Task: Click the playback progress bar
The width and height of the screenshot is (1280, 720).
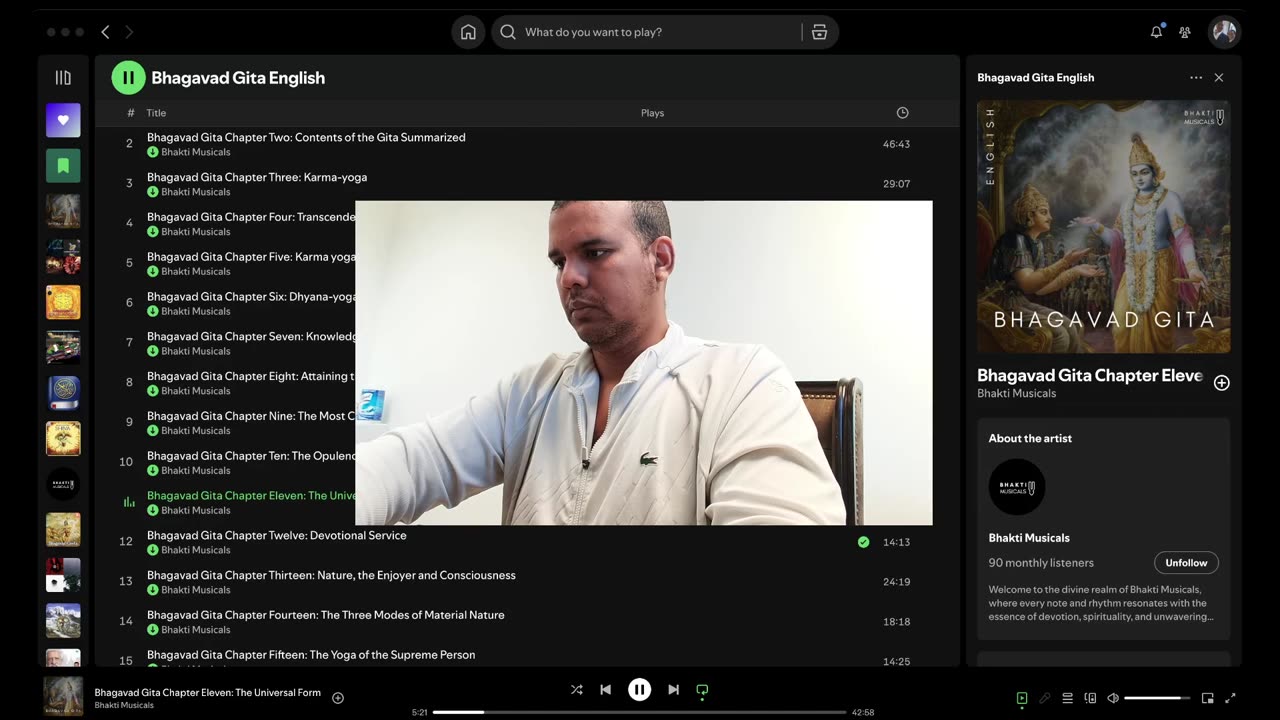Action: coord(639,712)
